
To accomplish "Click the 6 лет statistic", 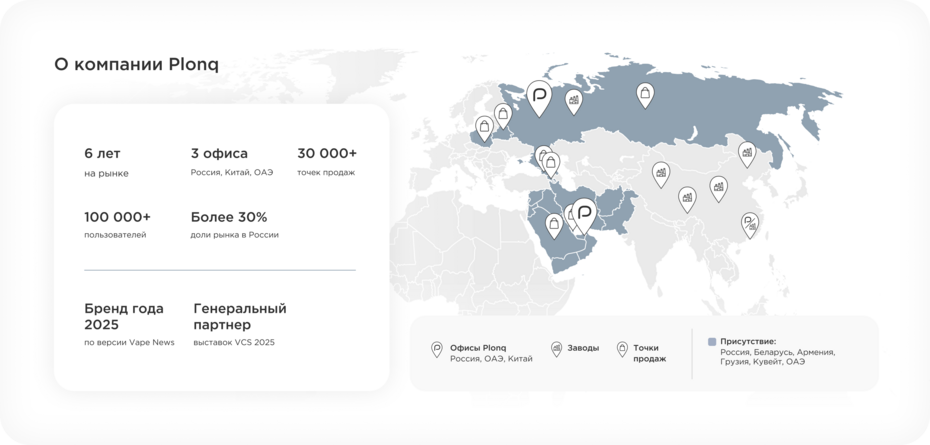I will click(102, 153).
